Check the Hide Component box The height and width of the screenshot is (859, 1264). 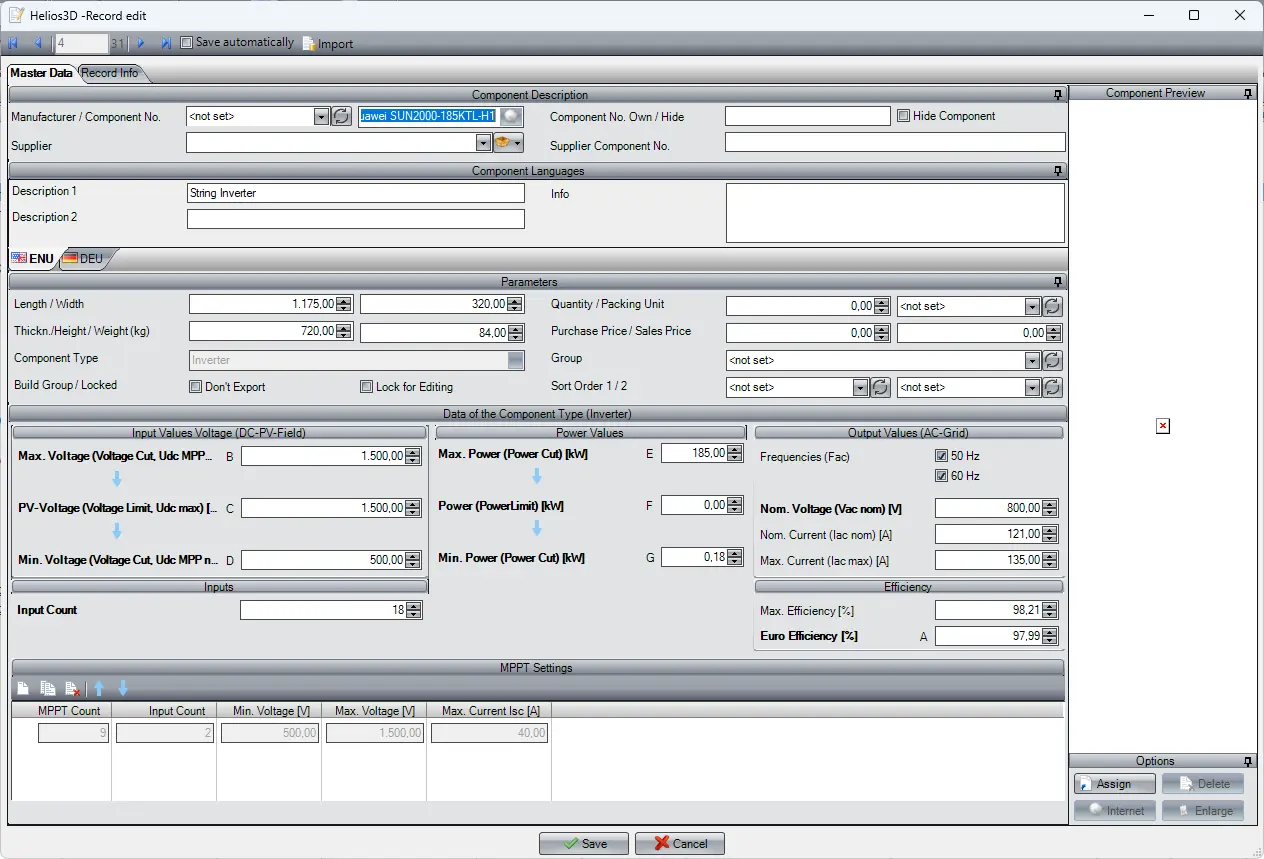903,116
